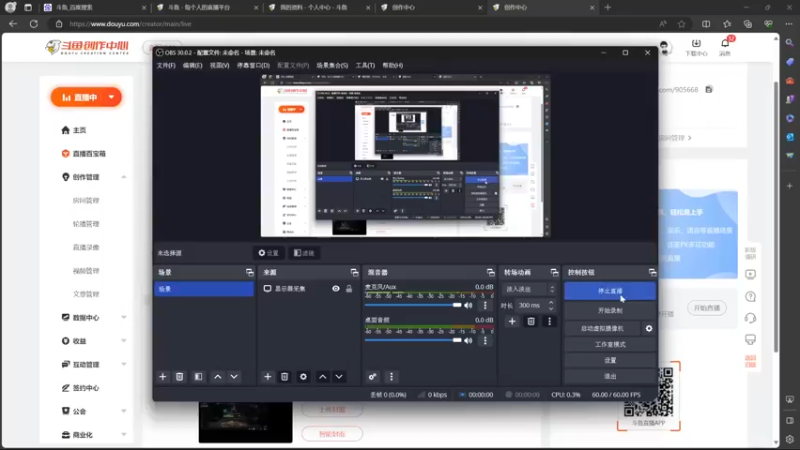Expand 互动管理 sidebar section
Screen dimensions: 800x450
tap(124, 364)
